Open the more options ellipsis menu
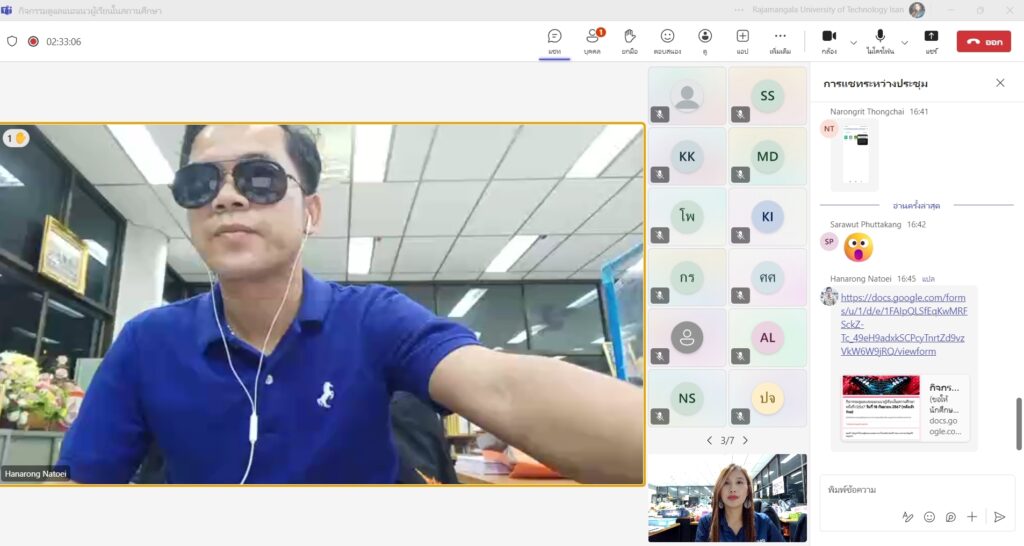The image size is (1024, 546). click(x=780, y=40)
